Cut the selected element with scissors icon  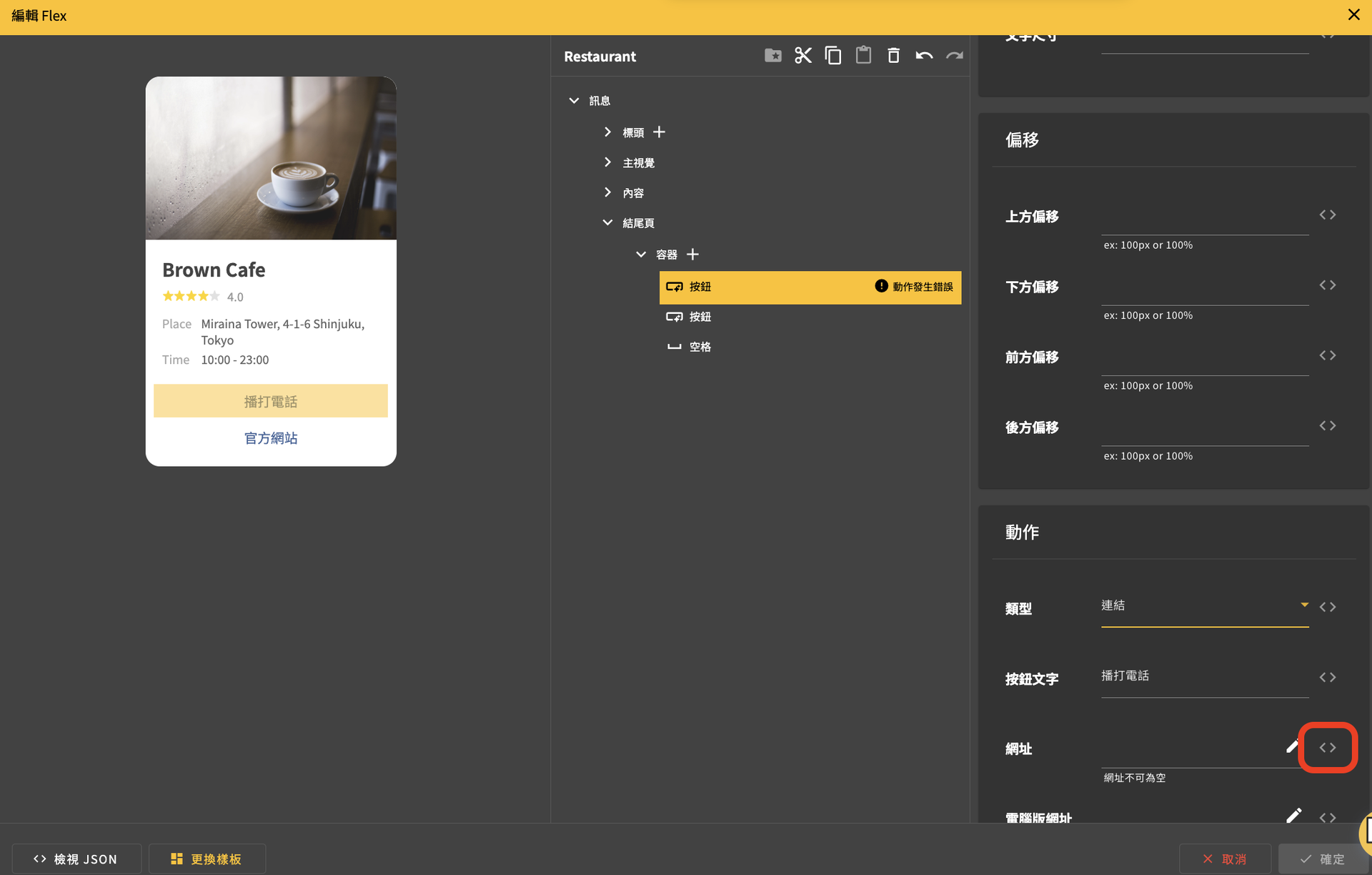pyautogui.click(x=803, y=56)
